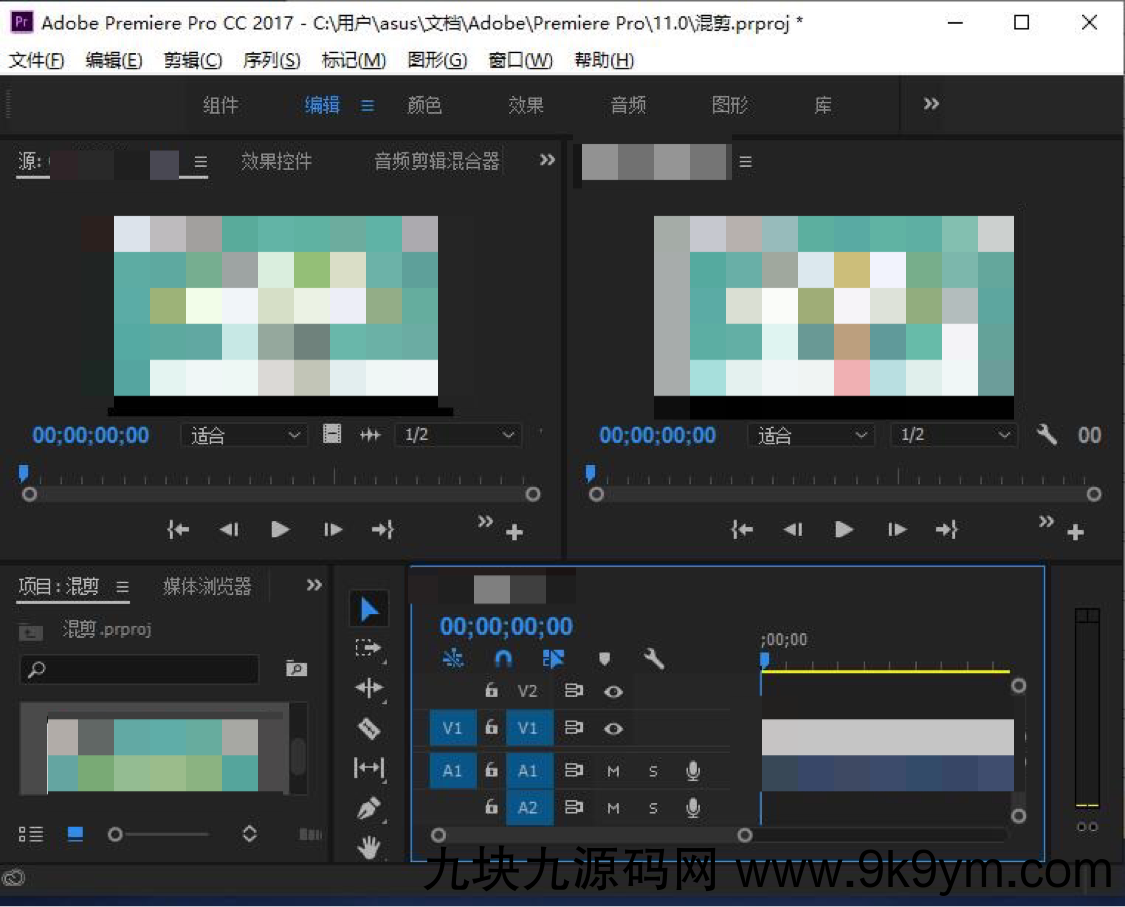1125x907 pixels.
Task: Click the project thumbnail size slider
Action: tap(116, 834)
